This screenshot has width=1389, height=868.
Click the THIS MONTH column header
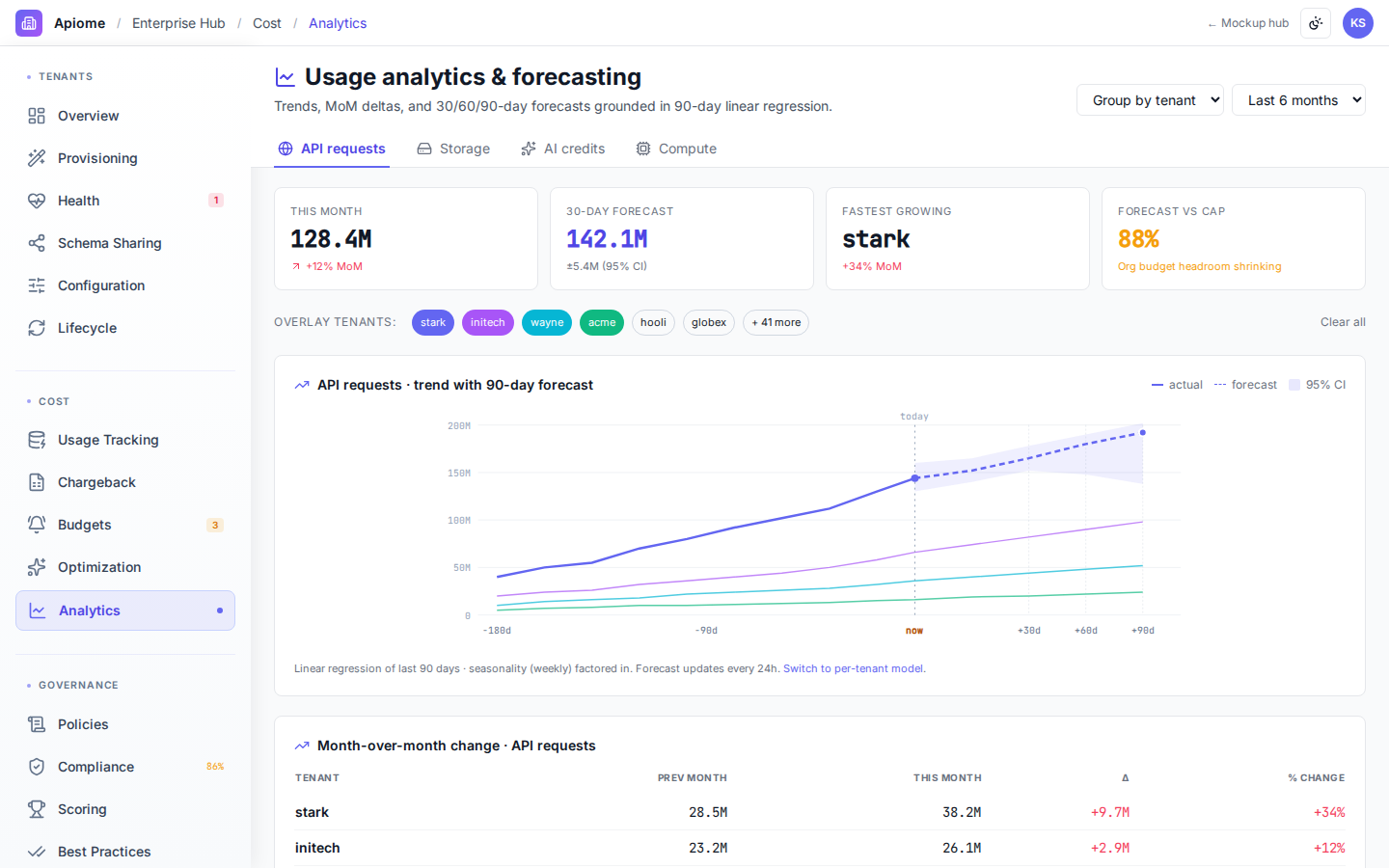pos(947,777)
